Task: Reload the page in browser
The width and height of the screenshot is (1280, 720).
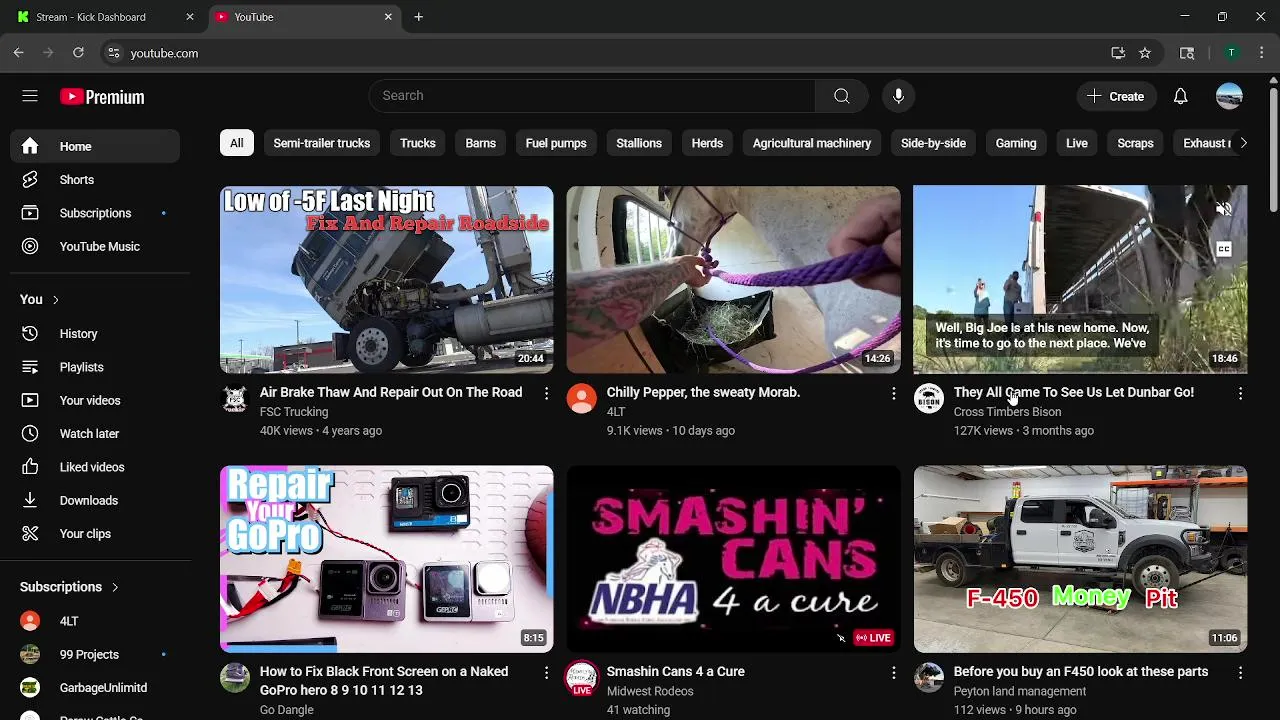Action: coord(78,53)
